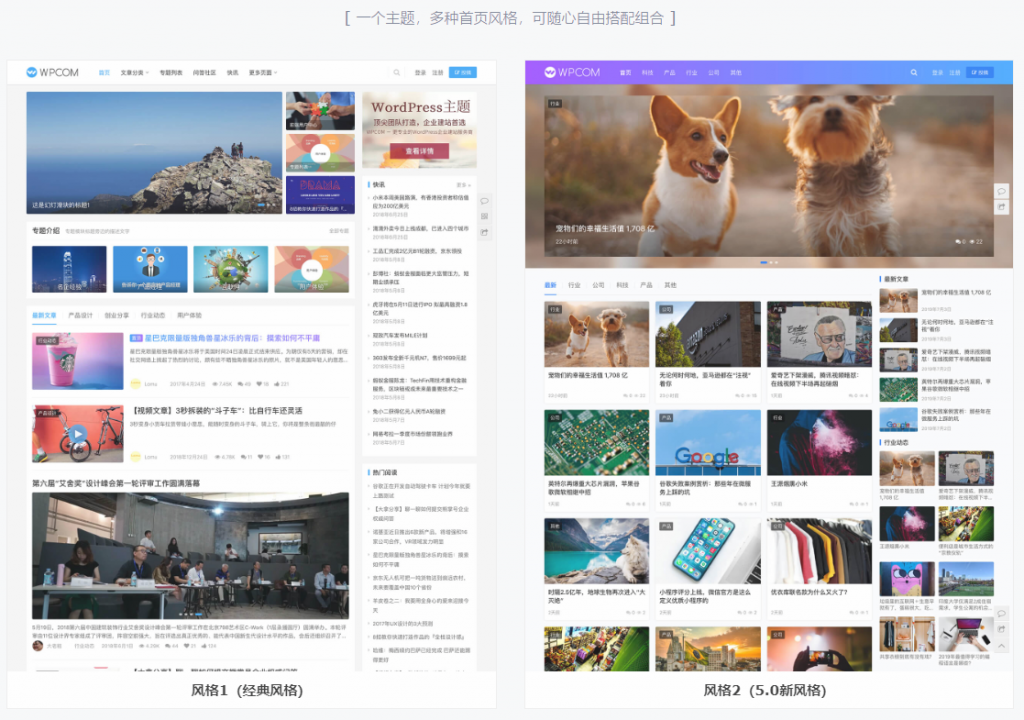The image size is (1024, 720).
Task: Switch to 最新 tab below Style 2 dog banner
Action: [551, 286]
